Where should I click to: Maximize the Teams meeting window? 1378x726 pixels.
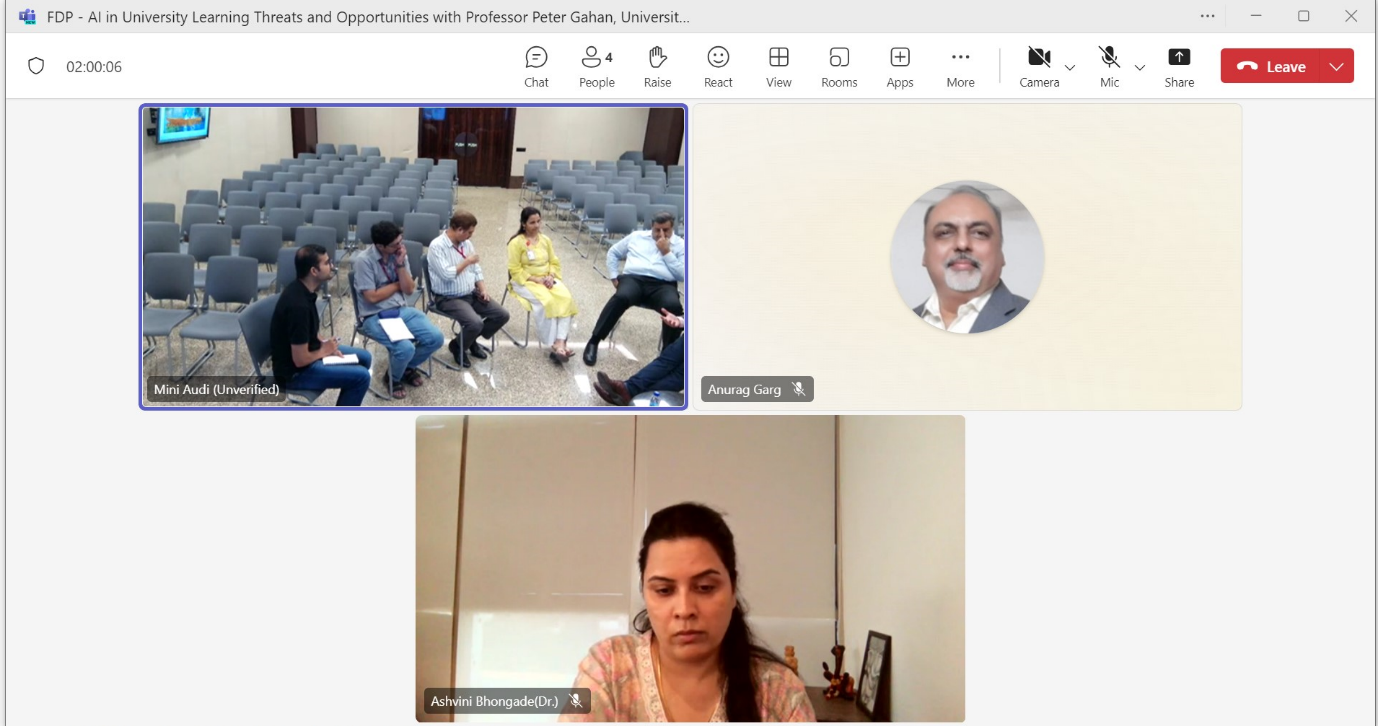click(1304, 16)
